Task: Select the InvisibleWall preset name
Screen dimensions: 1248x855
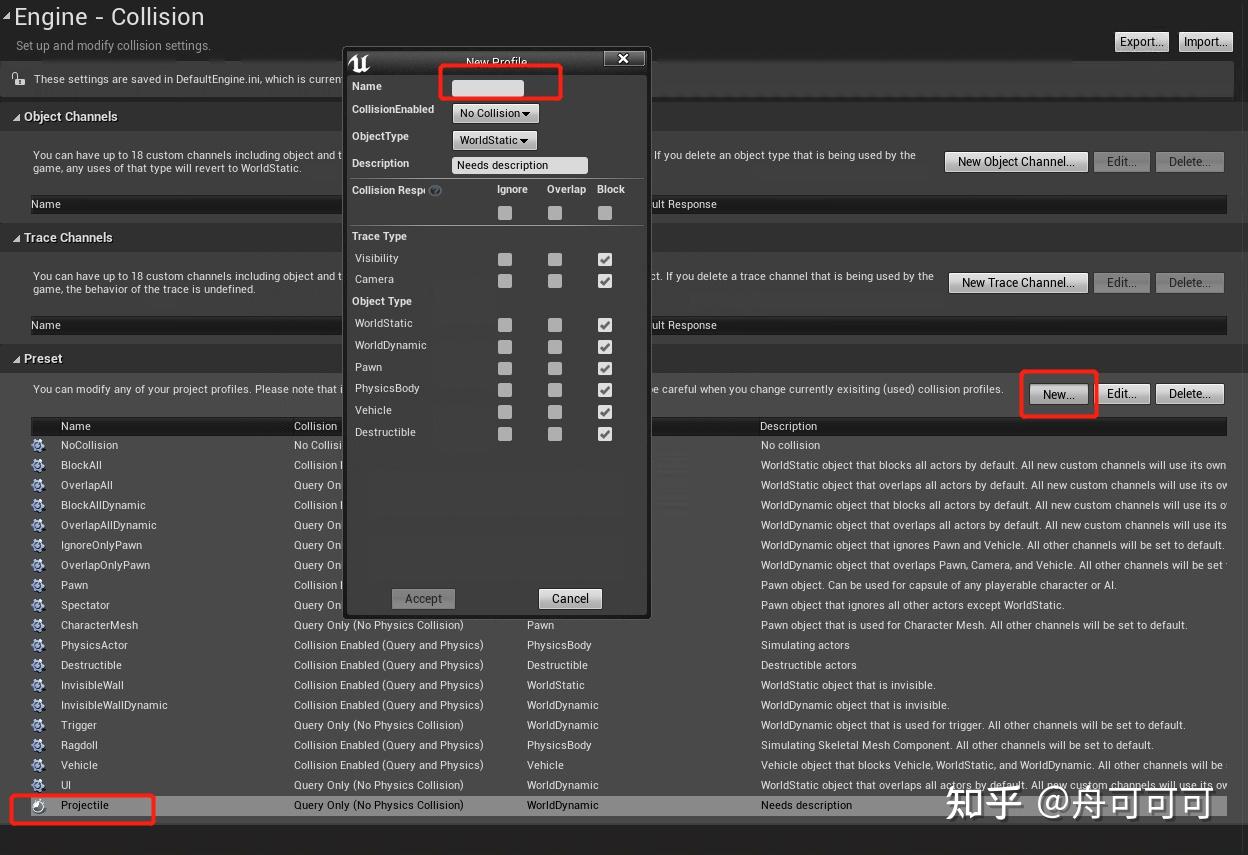Action: pyautogui.click(x=92, y=685)
